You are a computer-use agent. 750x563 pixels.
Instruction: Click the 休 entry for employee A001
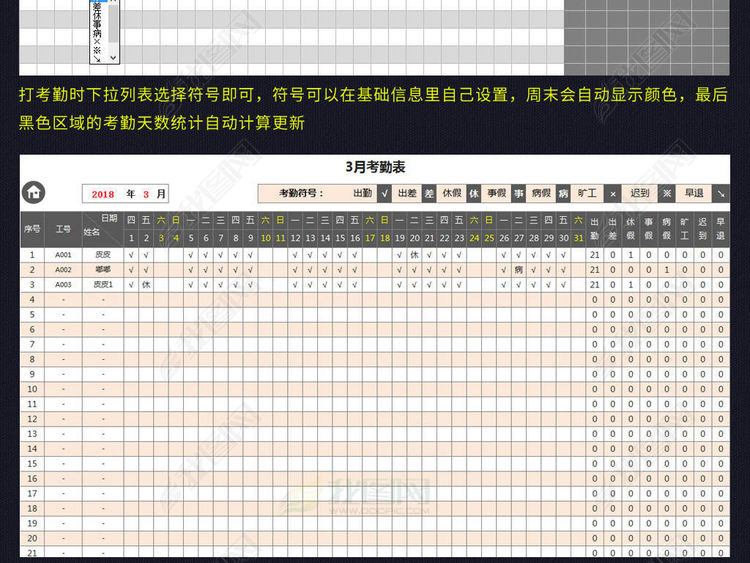click(x=413, y=255)
